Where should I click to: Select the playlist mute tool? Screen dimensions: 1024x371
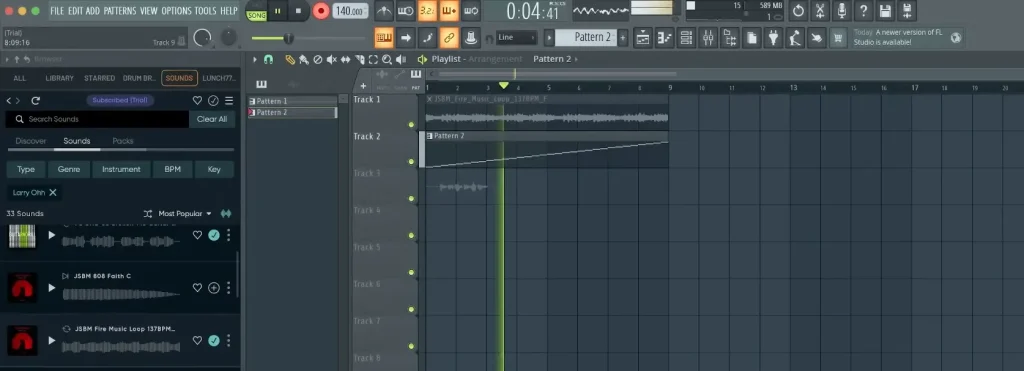click(331, 59)
